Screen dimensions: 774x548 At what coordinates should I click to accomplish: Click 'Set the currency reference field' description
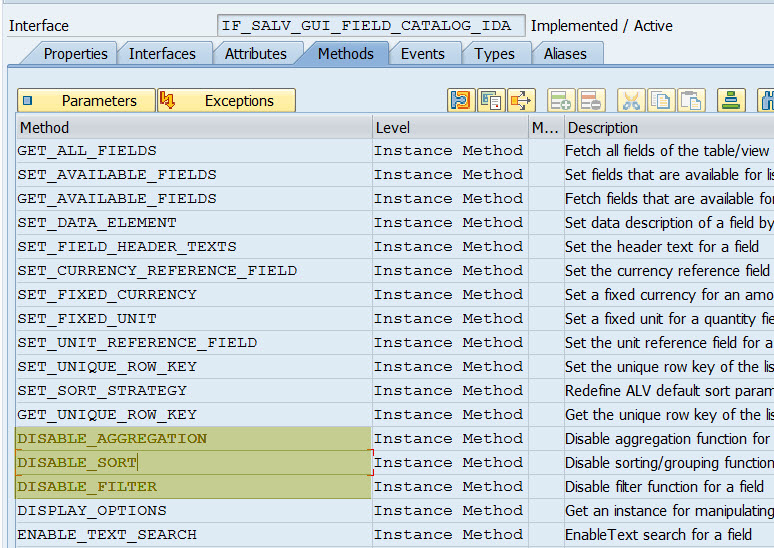pyautogui.click(x=667, y=271)
